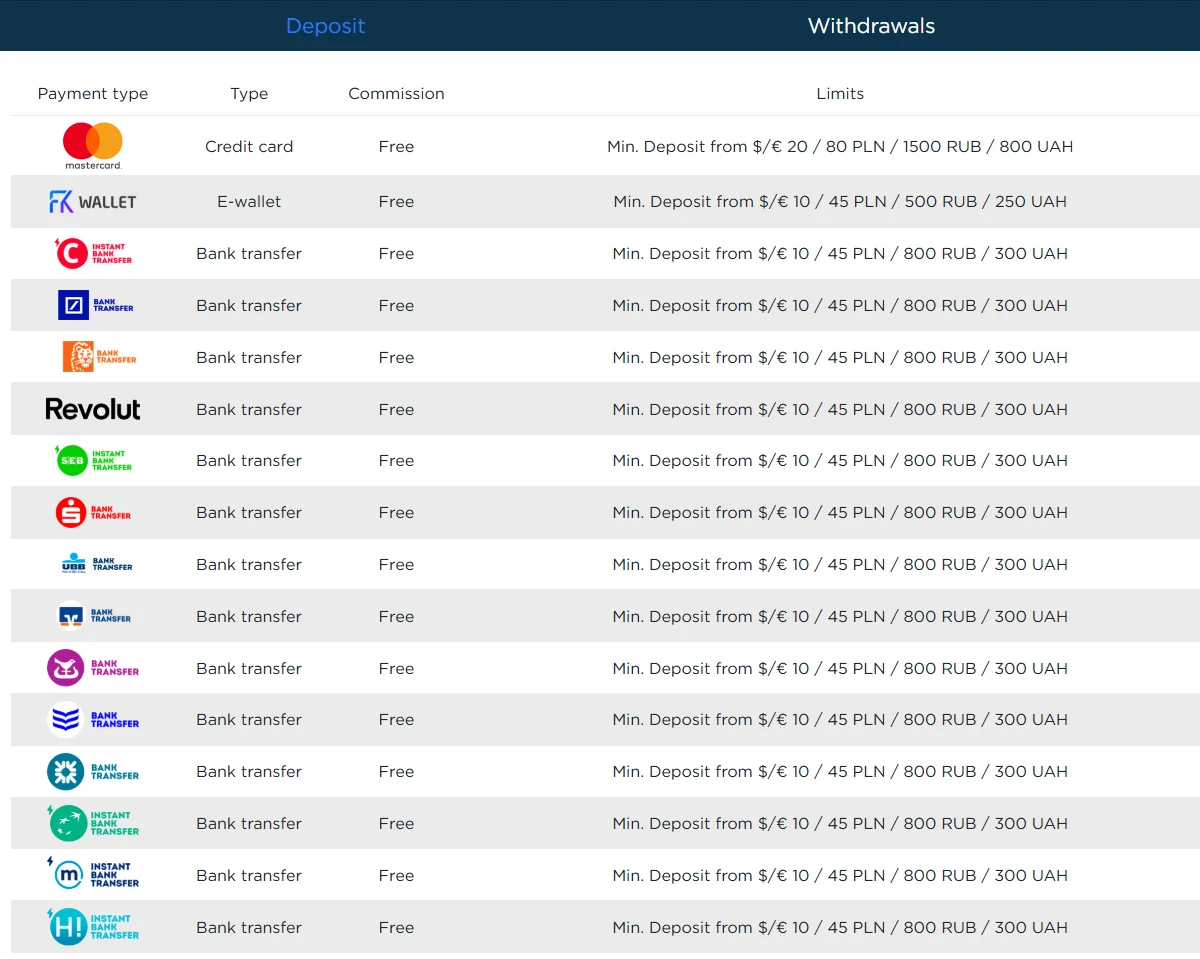Click the lowercase m row's min deposit limits
This screenshot has height=959, width=1200.
[x=840, y=875]
